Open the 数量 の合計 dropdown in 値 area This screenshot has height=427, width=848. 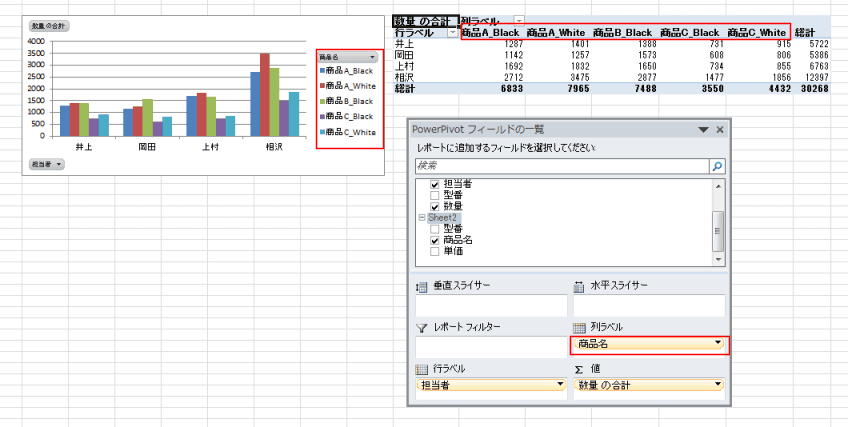[x=718, y=384]
